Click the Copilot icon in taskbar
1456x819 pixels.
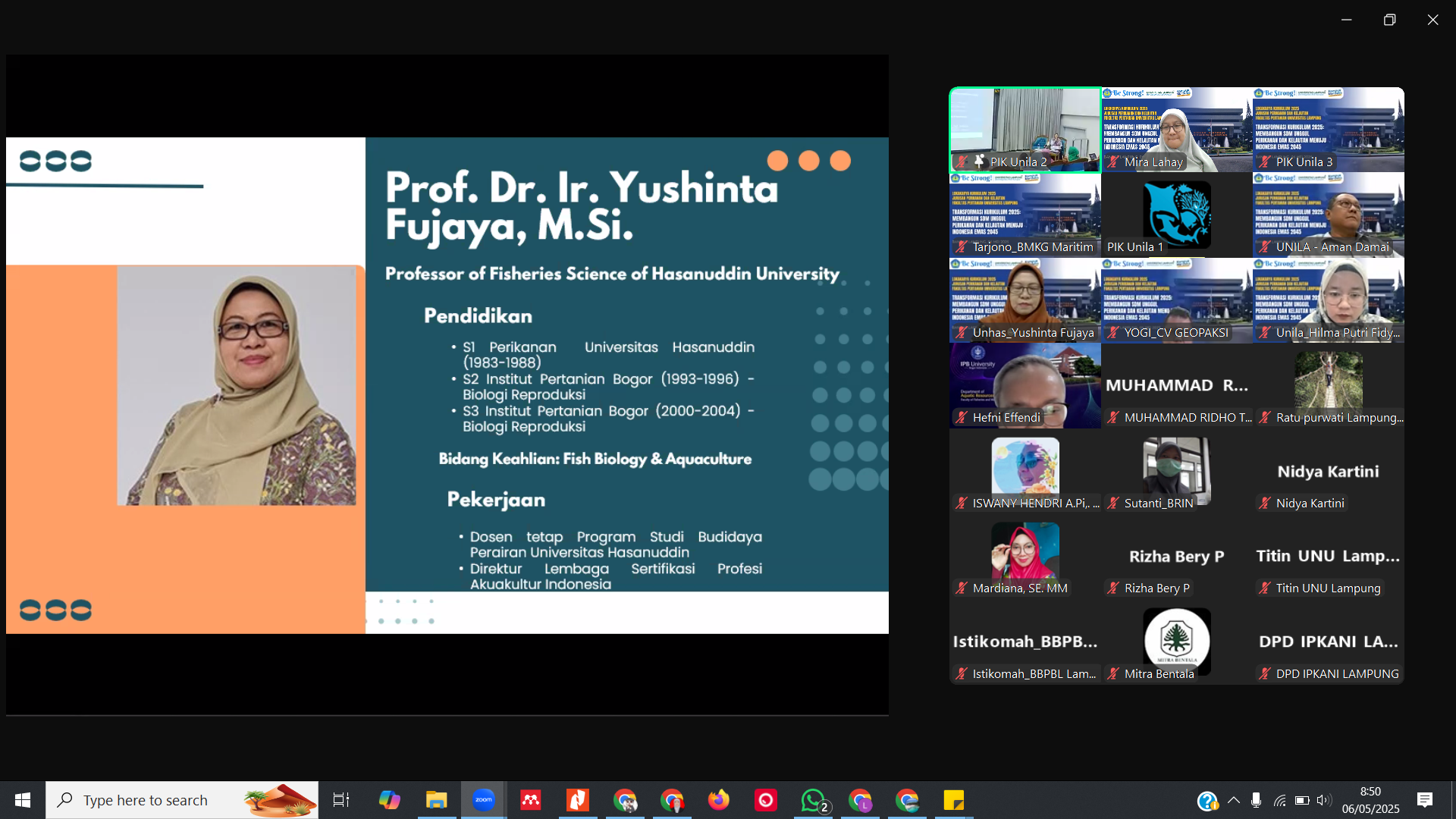click(x=389, y=800)
